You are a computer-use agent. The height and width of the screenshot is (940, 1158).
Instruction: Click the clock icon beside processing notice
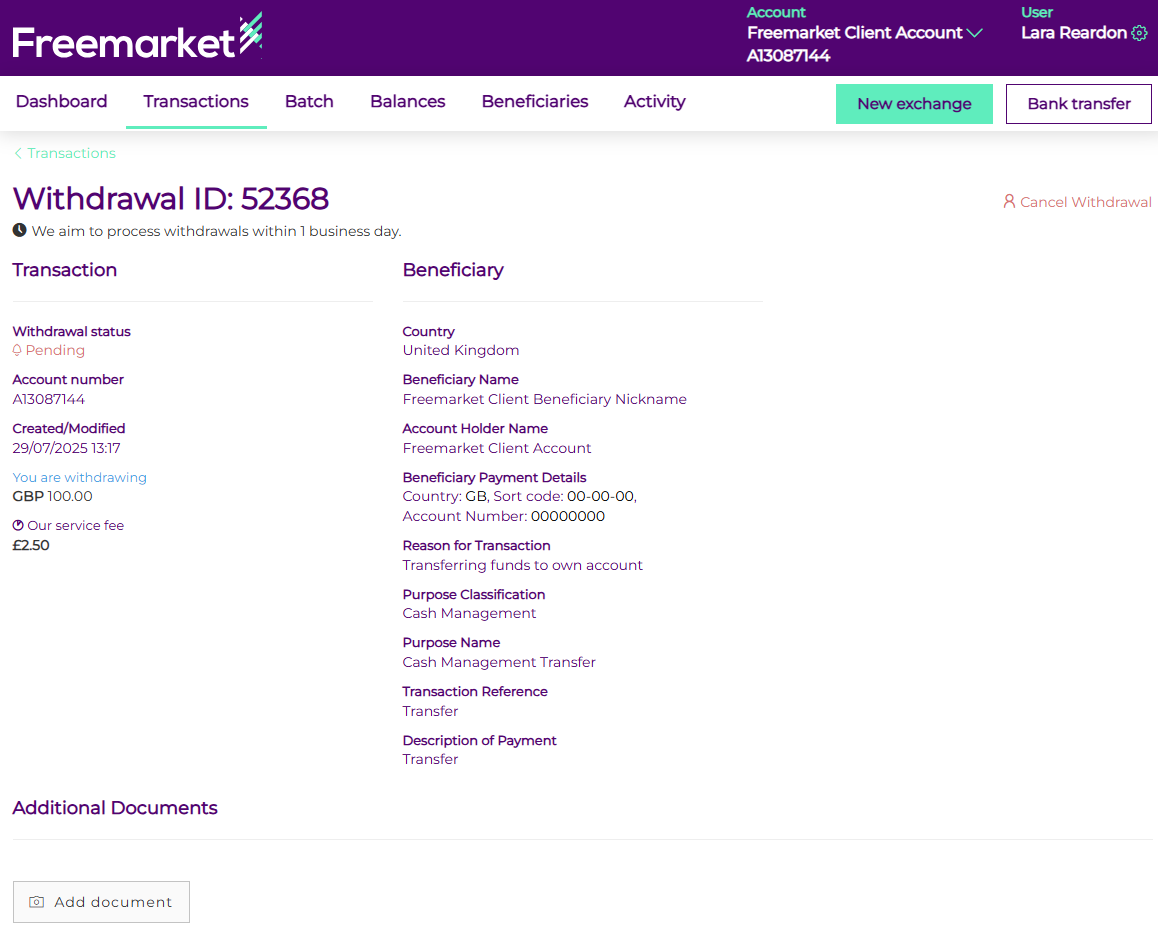(19, 231)
